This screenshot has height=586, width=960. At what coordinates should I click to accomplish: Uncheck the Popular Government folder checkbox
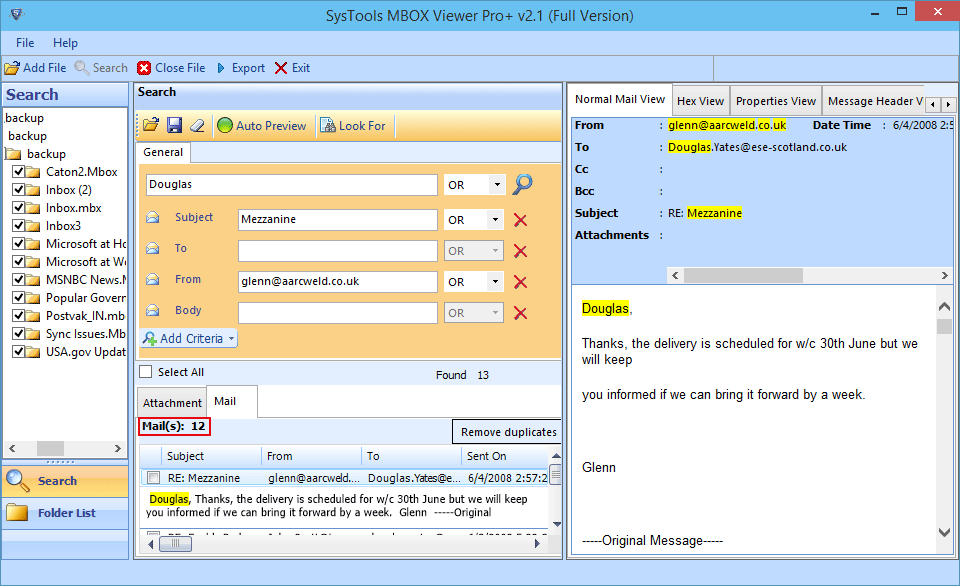[x=18, y=298]
